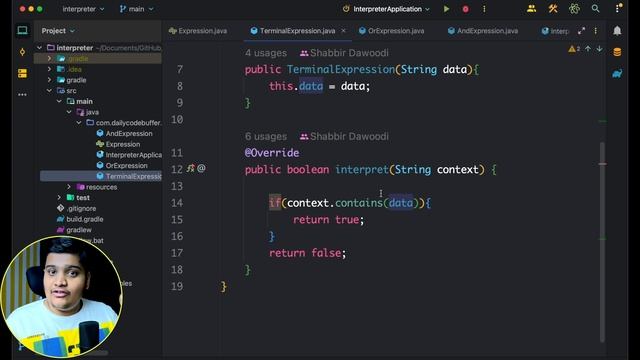Open the interpreter project dropdown
The height and width of the screenshot is (360, 640).
point(83,9)
